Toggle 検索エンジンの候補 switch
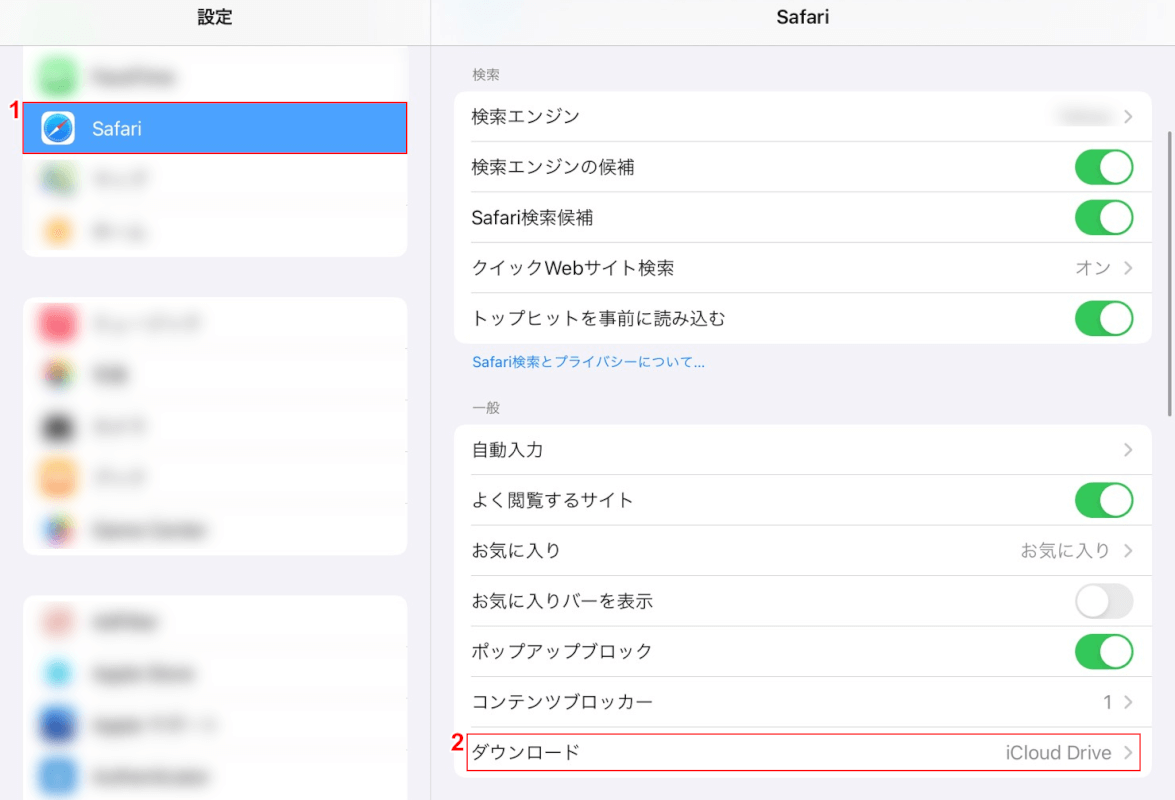Screen dimensions: 1175x800 (x=1103, y=167)
